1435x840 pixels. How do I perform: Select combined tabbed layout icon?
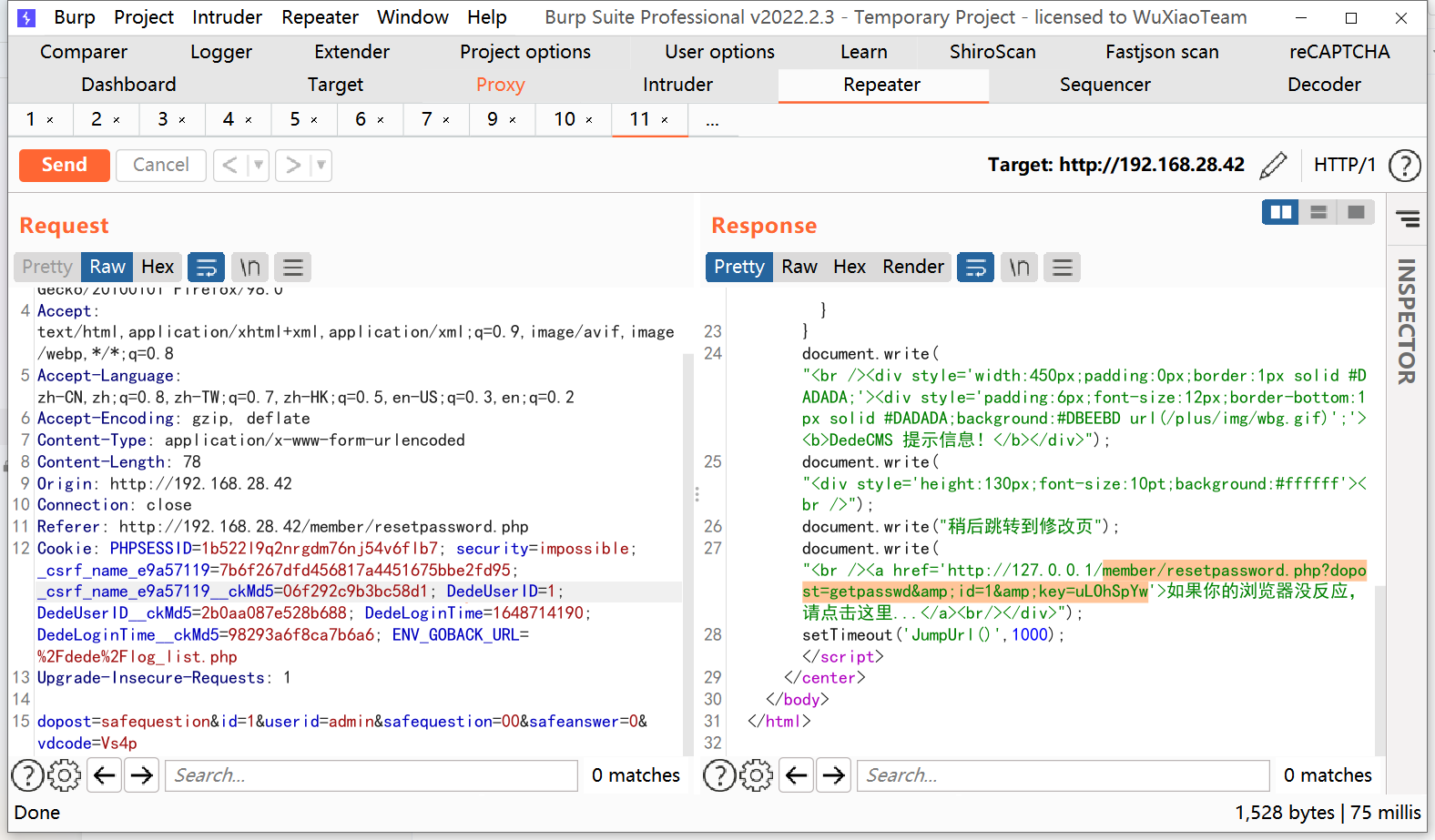click(1356, 212)
